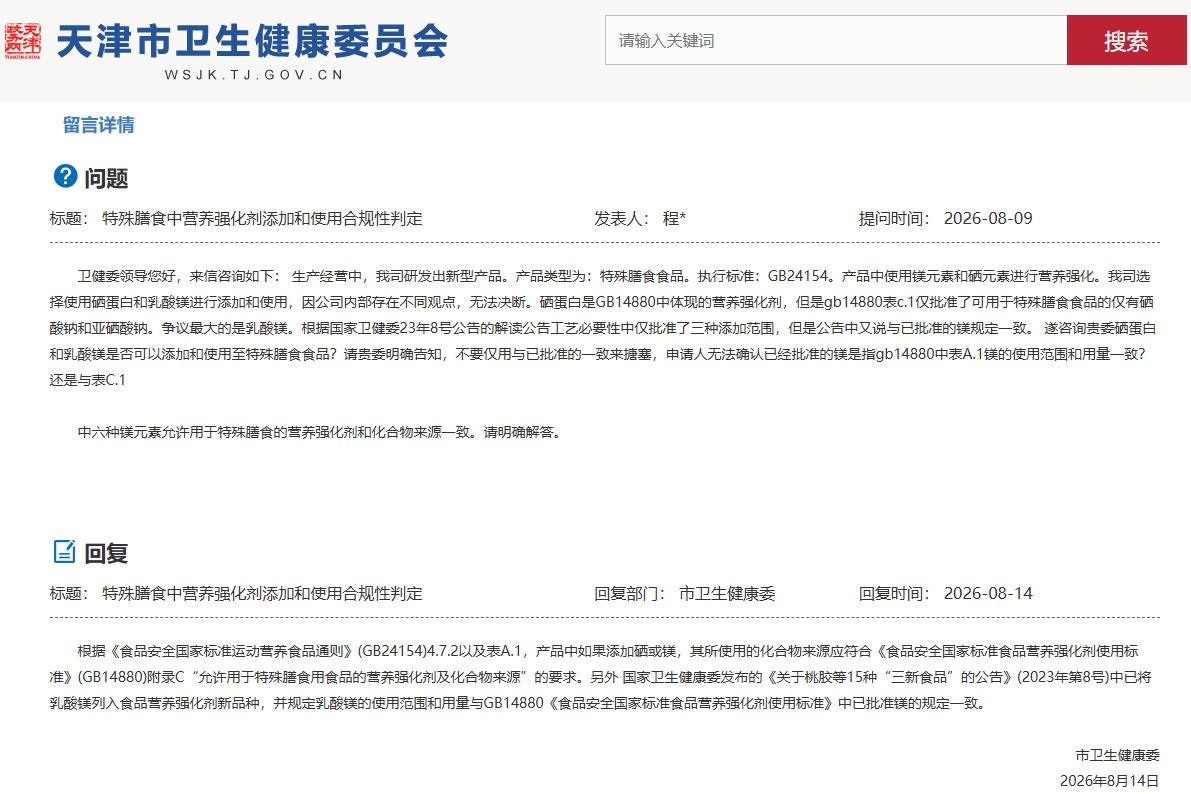The image size is (1191, 794).
Task: Click the question title 特殊膳食中营养强化剂添加和使用合规性判定
Action: [262, 219]
